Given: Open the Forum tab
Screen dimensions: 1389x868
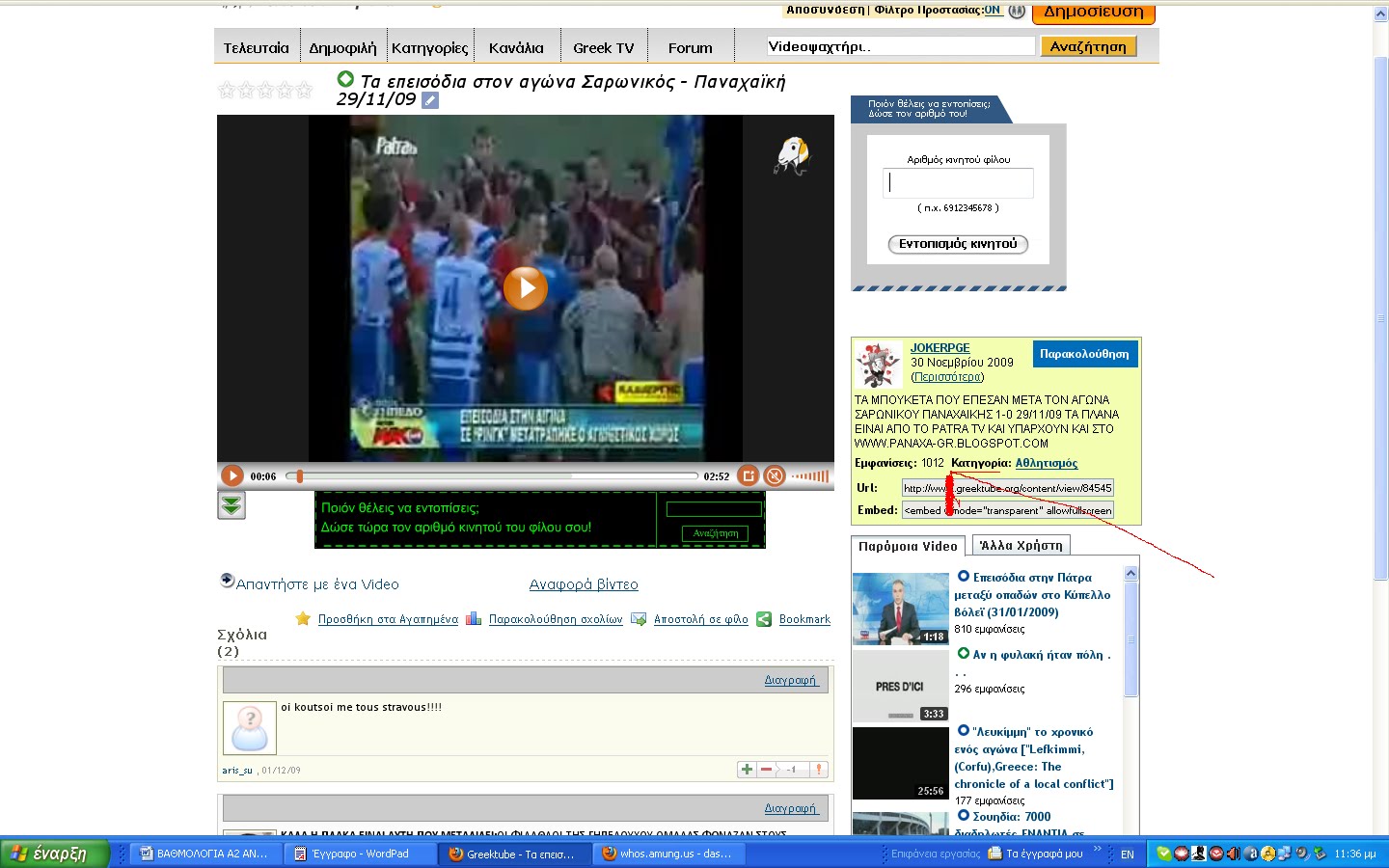Looking at the screenshot, I should point(691,47).
